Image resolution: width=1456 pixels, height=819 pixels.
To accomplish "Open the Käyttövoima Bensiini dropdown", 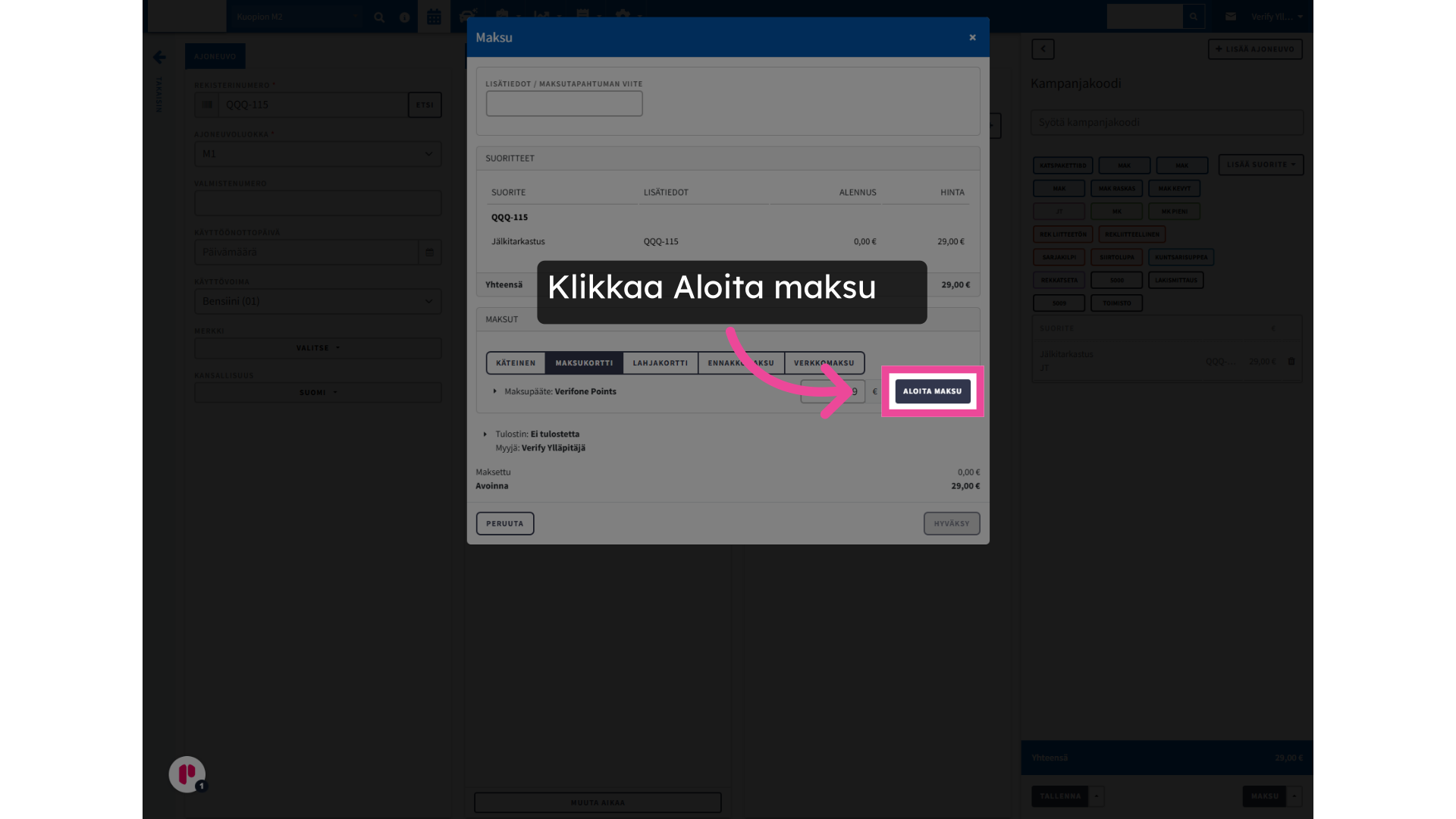I will [318, 301].
